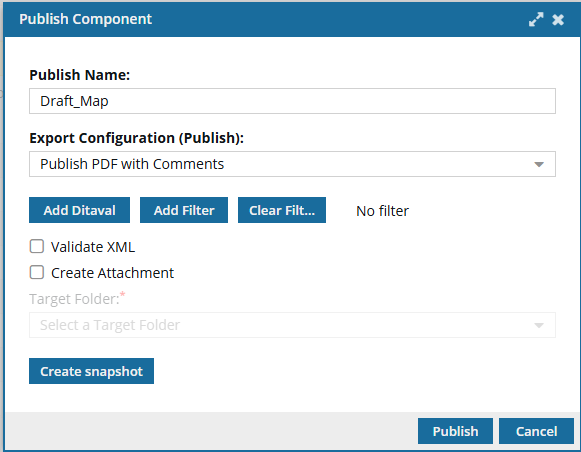Image resolution: width=581 pixels, height=452 pixels.
Task: Click the Select a Target Folder field
Action: coord(292,325)
